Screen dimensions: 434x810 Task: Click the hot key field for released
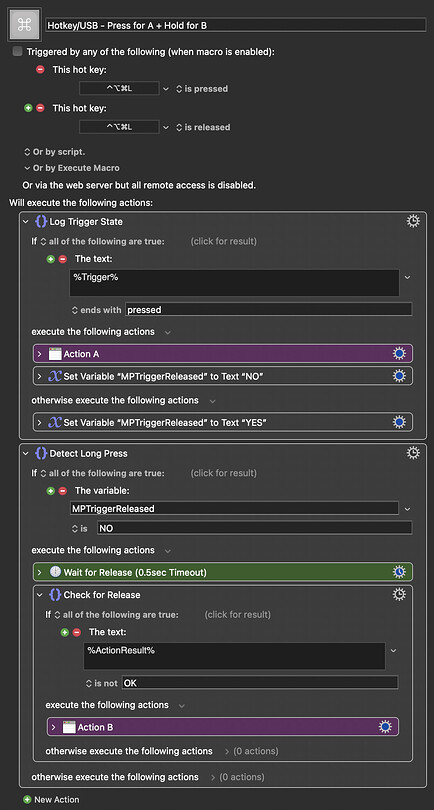pyautogui.click(x=119, y=127)
